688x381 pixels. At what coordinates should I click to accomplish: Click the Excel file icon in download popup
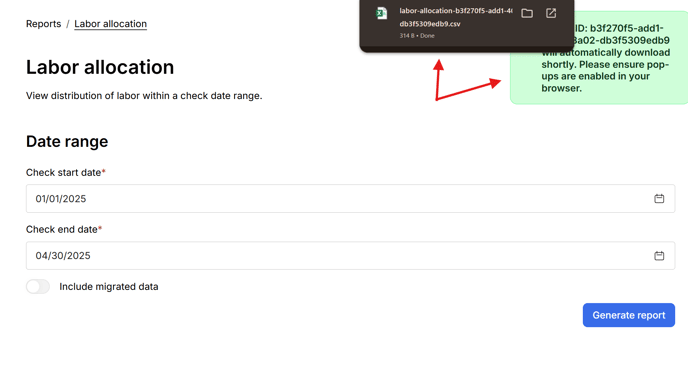[381, 13]
